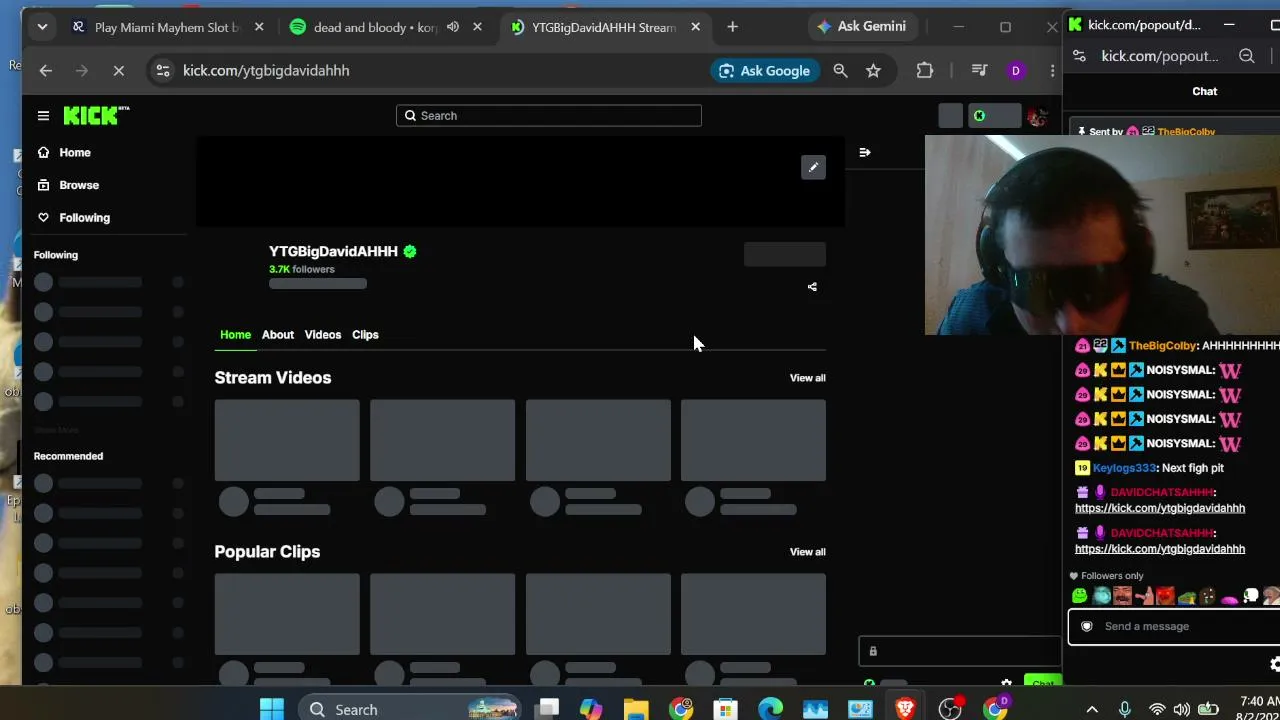
Task: Show hidden system tray icons
Action: click(1092, 709)
